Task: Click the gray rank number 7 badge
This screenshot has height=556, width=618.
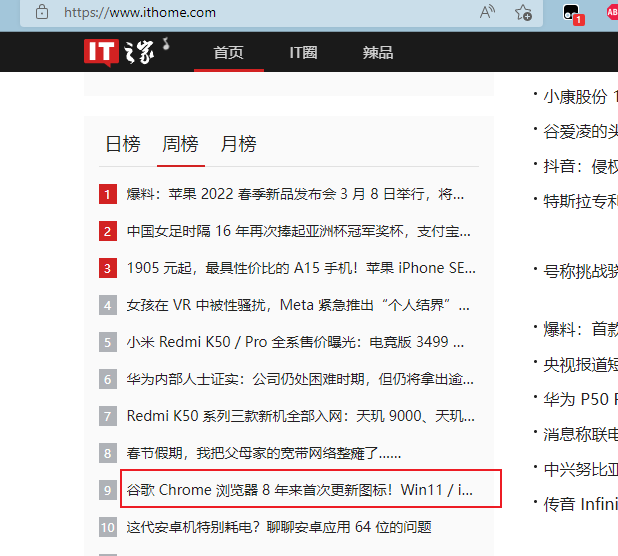Action: pyautogui.click(x=108, y=416)
